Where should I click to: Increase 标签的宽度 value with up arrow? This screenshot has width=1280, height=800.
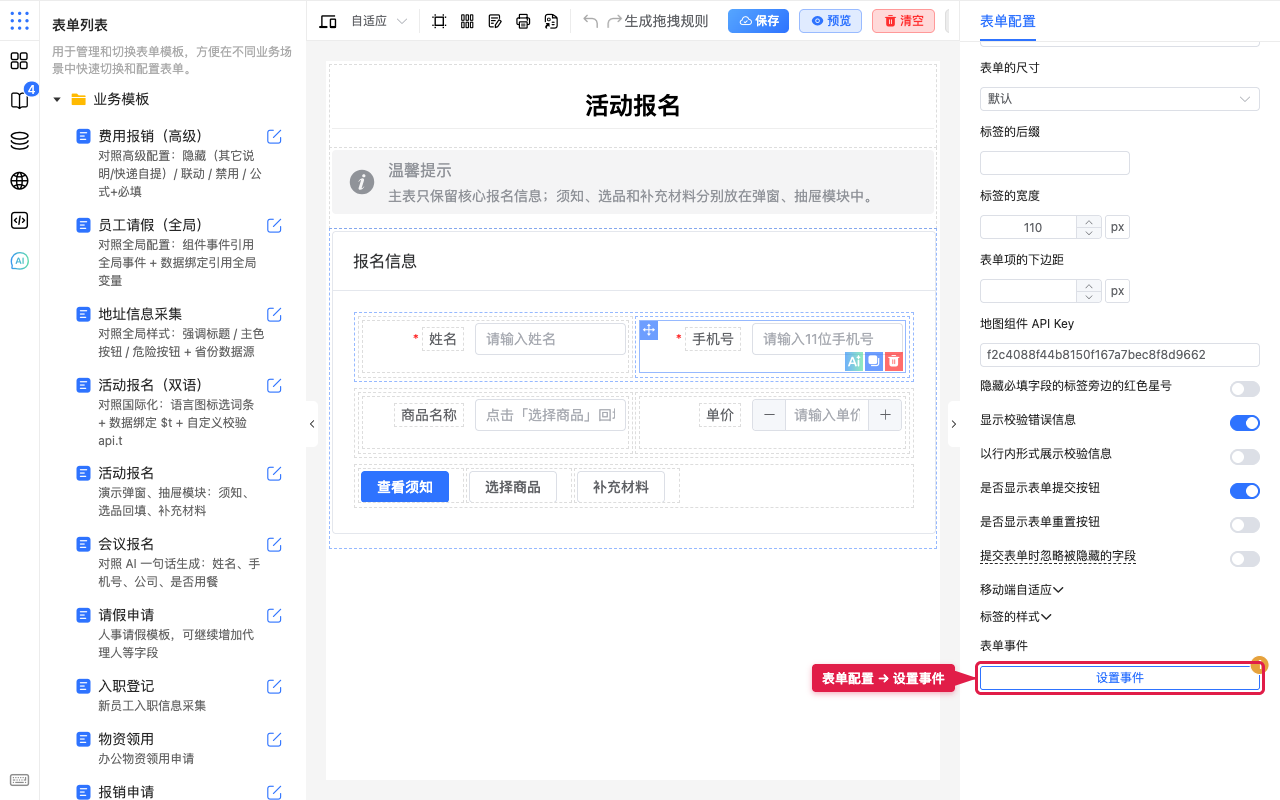tap(1089, 221)
